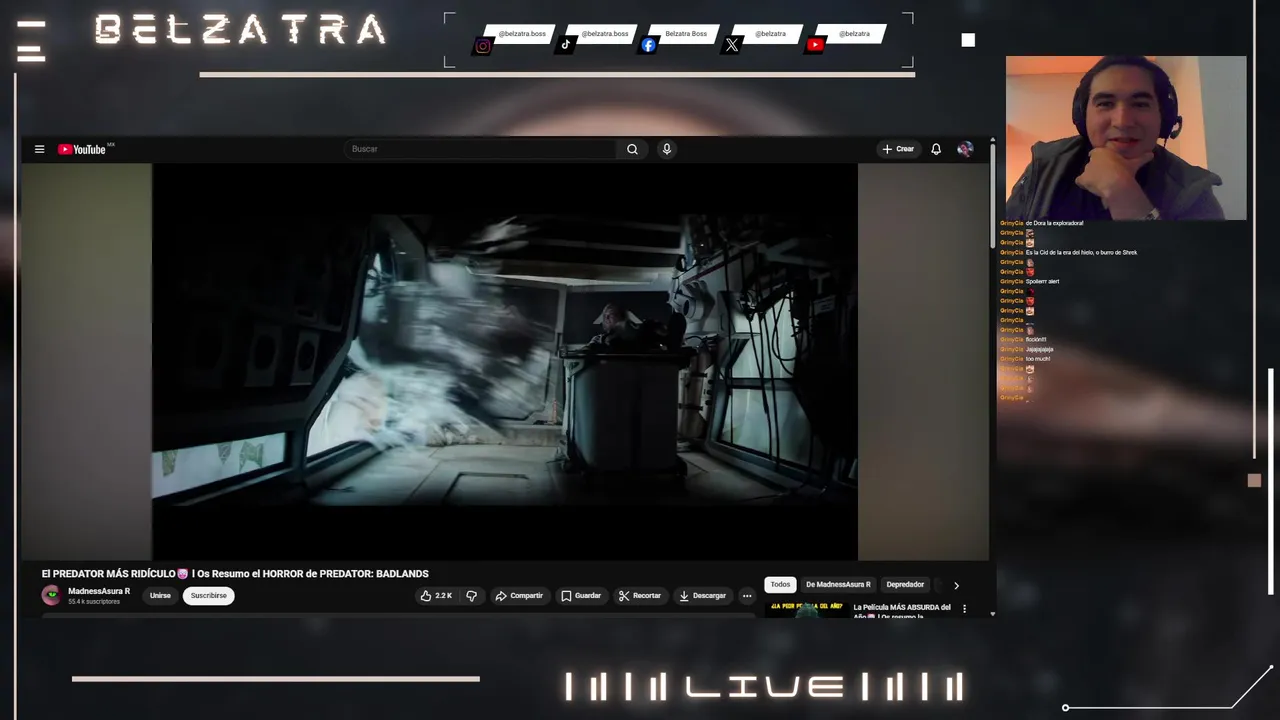Select the De MadnessAsura R chip
The width and height of the screenshot is (1280, 720).
838,585
